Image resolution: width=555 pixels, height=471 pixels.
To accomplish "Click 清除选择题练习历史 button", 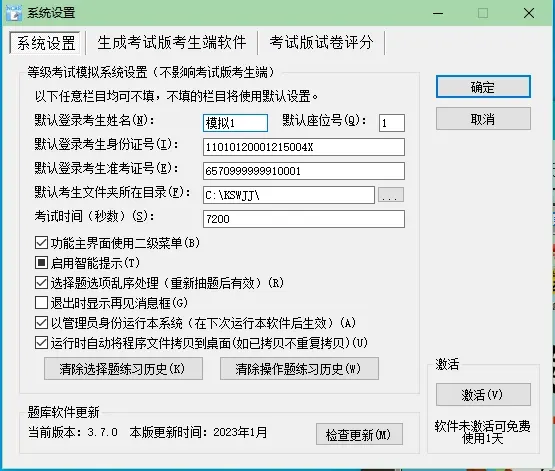I will pyautogui.click(x=123, y=369).
